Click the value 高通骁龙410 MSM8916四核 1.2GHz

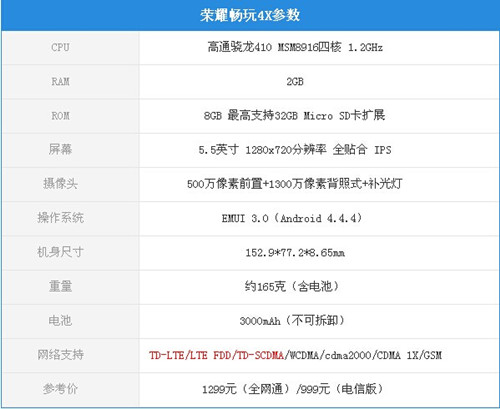295,47
